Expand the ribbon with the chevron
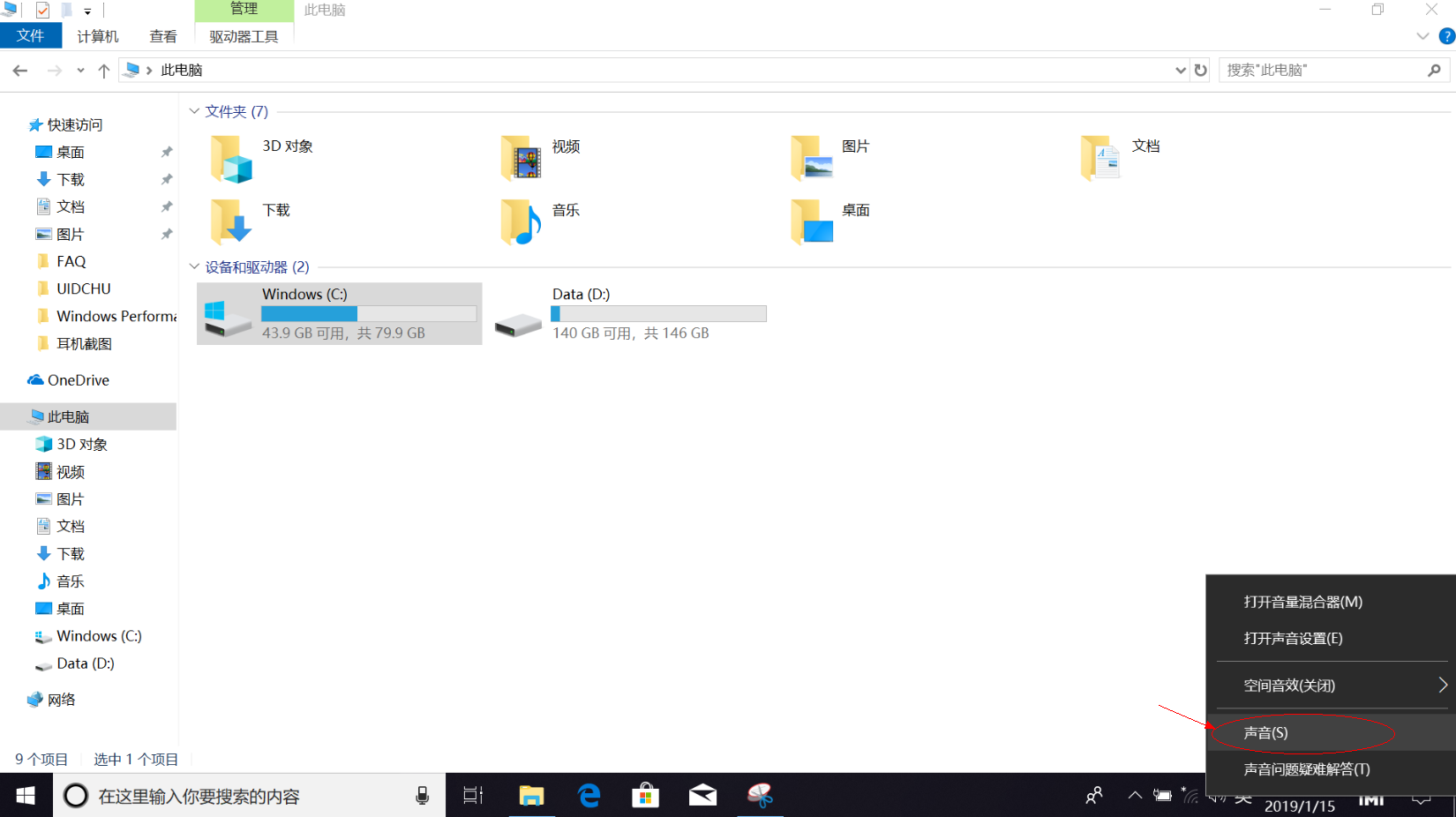This screenshot has height=817, width=1456. tap(1422, 36)
